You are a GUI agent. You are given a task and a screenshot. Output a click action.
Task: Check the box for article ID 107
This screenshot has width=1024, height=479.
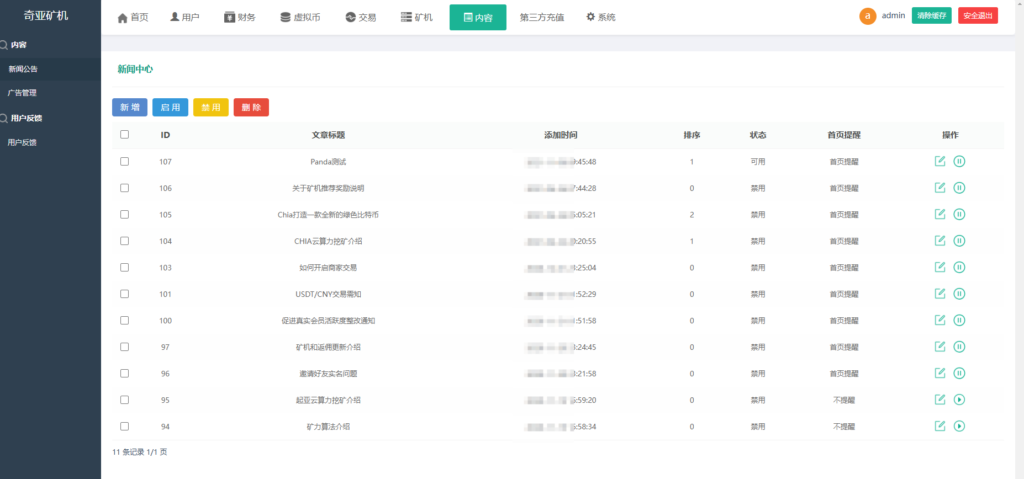124,161
